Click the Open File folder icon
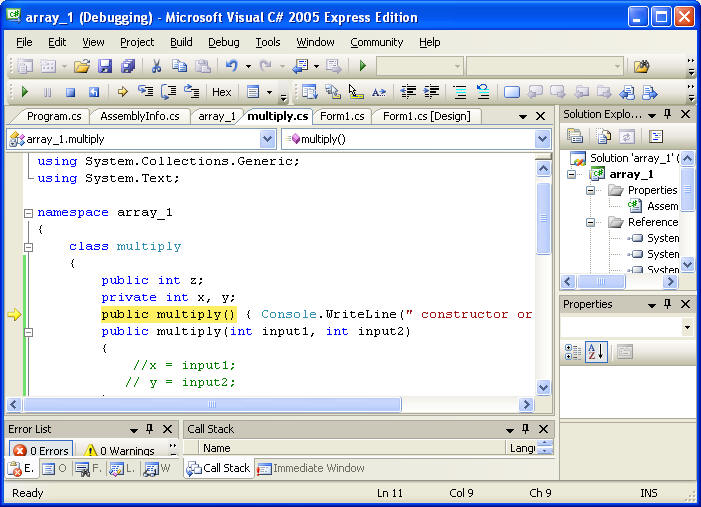This screenshot has width=701, height=507. 81,66
